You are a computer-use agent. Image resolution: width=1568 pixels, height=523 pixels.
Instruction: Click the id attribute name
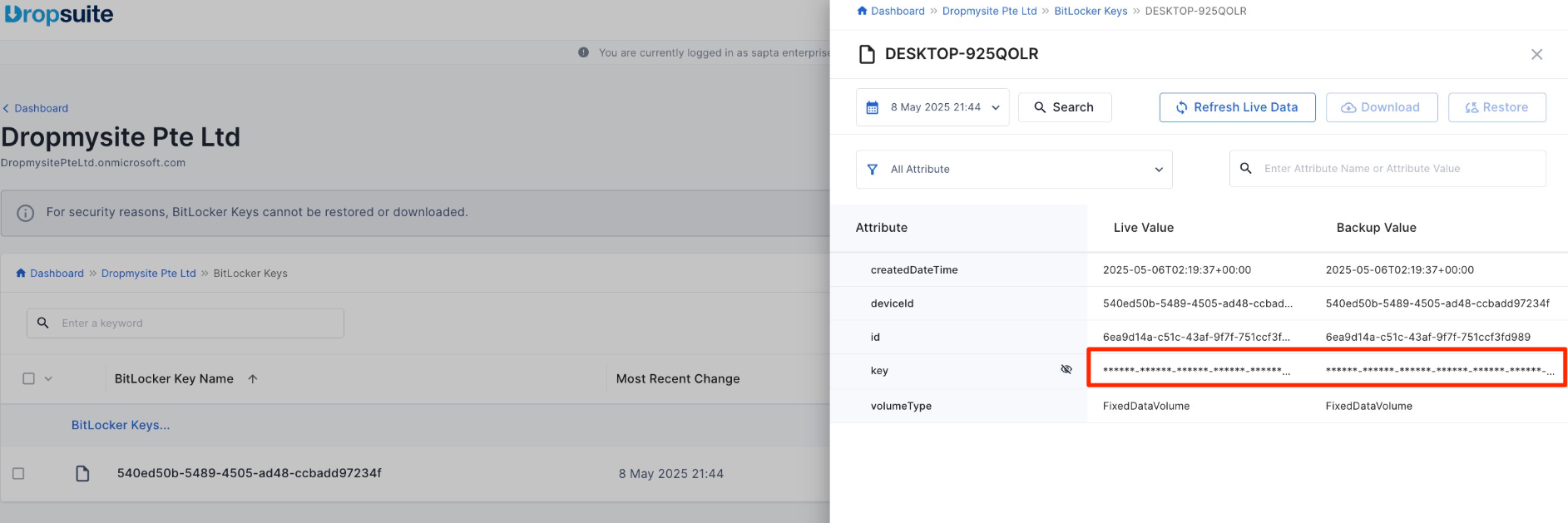coord(875,337)
